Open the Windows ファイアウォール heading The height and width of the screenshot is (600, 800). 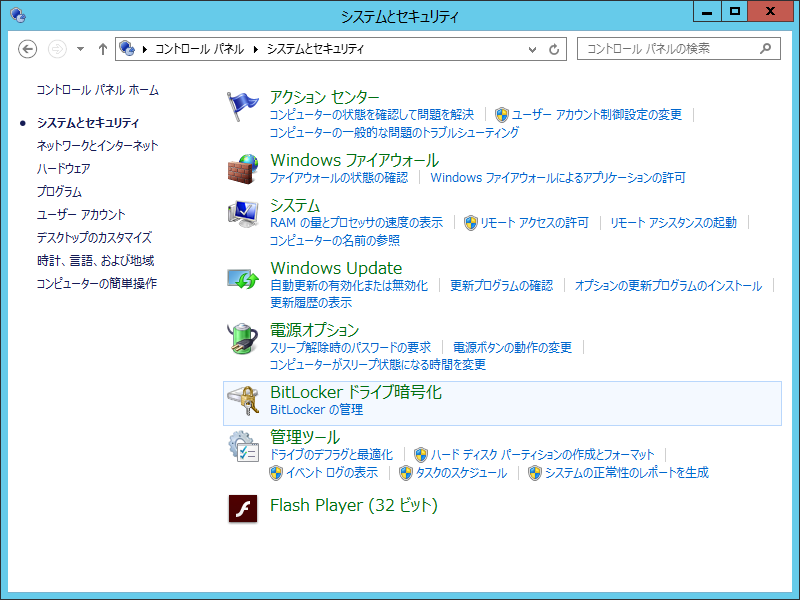(355, 160)
